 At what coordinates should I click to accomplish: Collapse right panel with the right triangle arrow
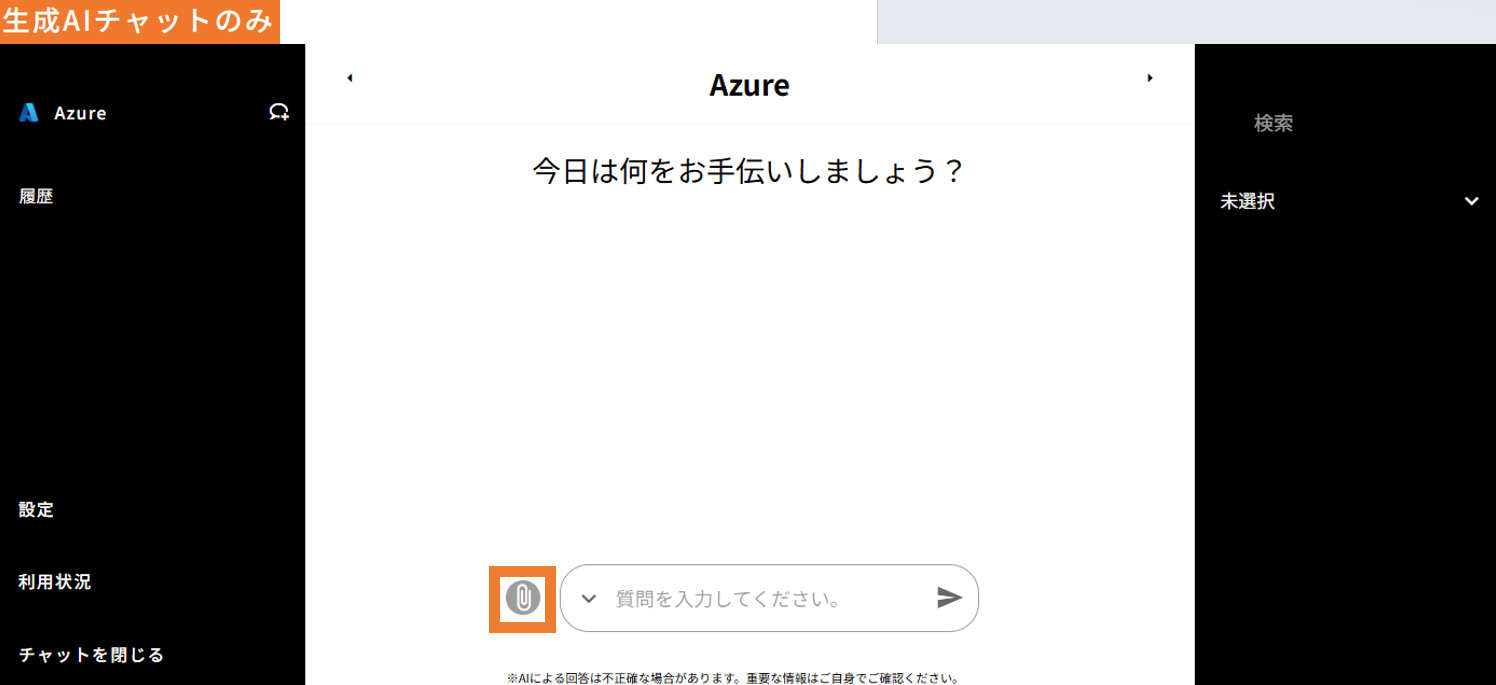pos(1150,78)
